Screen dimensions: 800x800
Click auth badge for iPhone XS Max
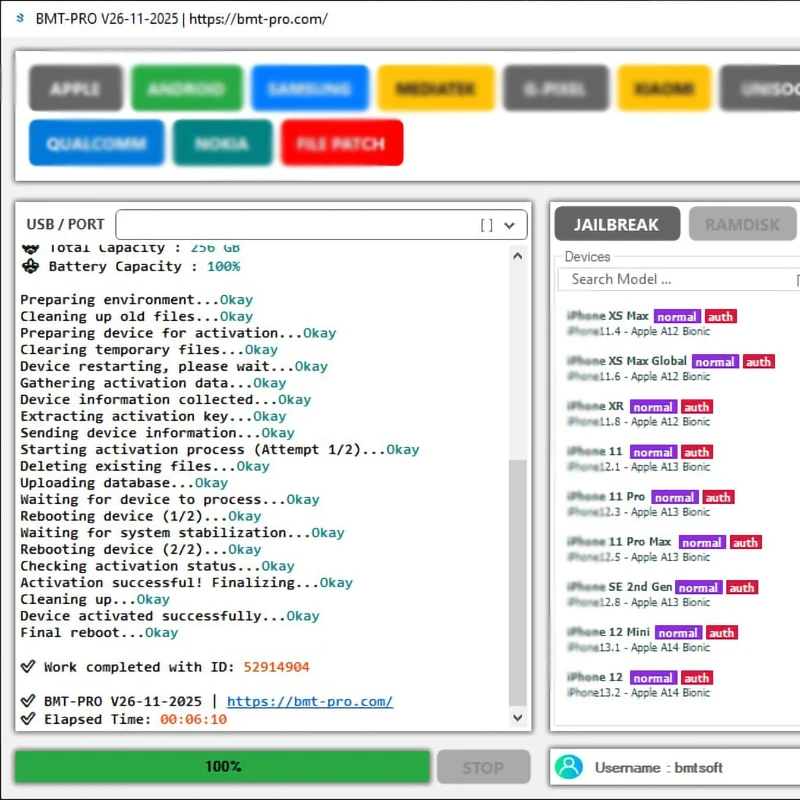click(x=720, y=316)
